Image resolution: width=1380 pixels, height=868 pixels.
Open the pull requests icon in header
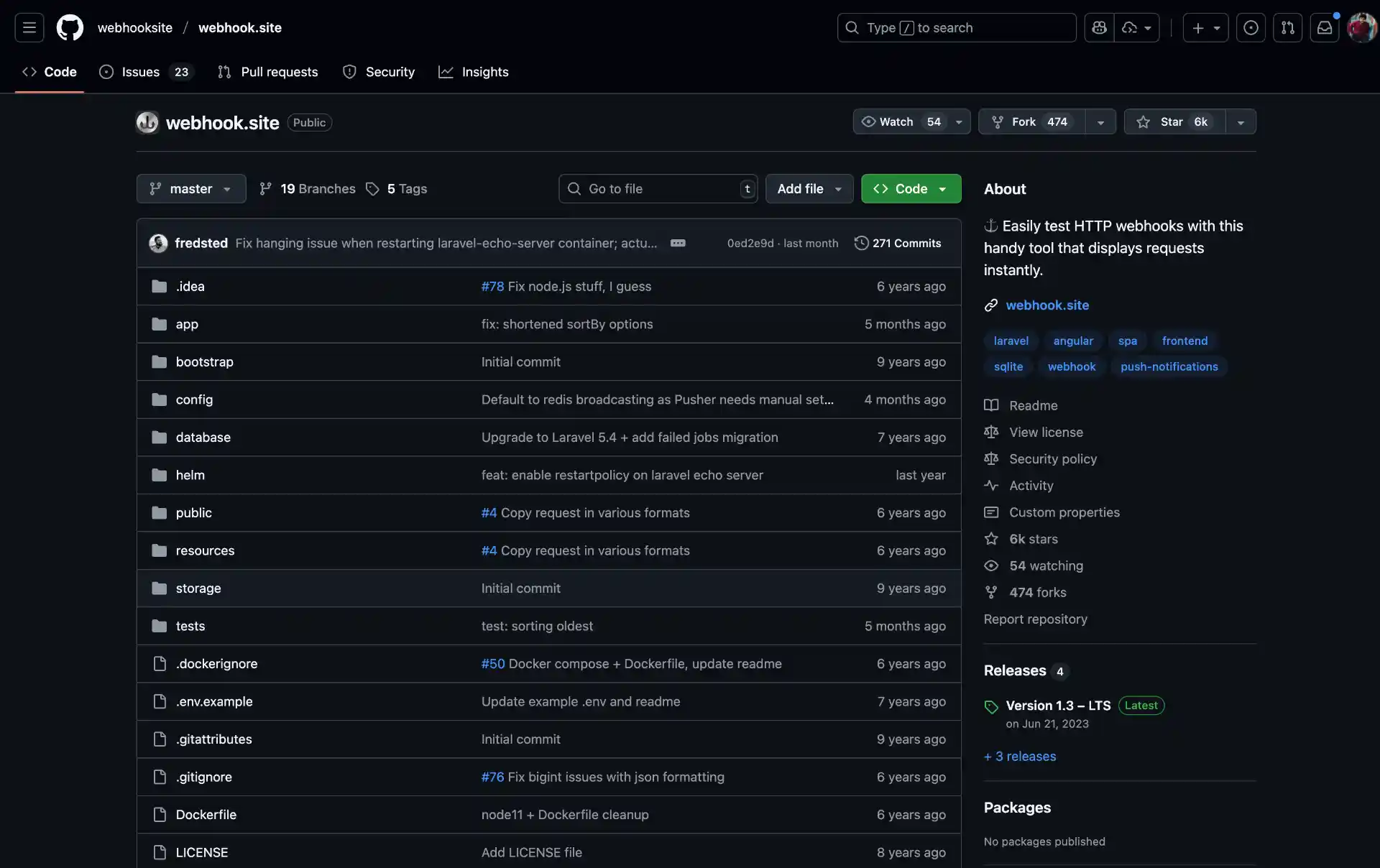click(1287, 28)
